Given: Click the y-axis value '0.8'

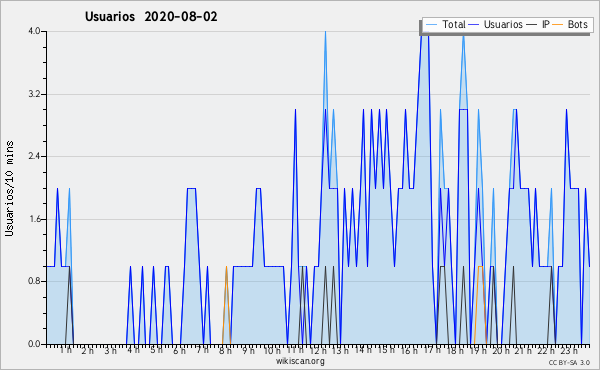Looking at the screenshot, I should click(x=34, y=282).
